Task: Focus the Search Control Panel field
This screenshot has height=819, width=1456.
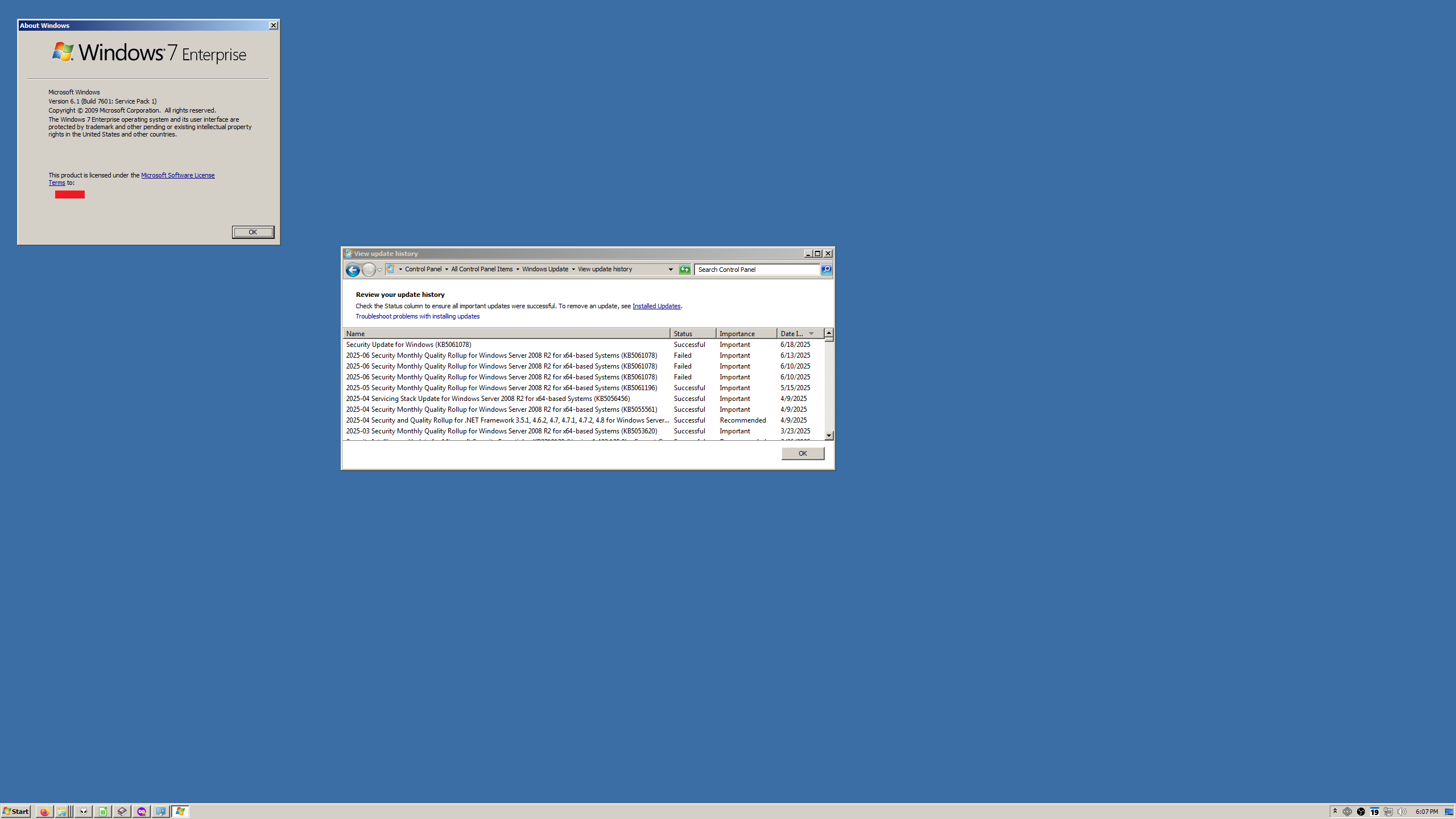Action: [x=757, y=270]
